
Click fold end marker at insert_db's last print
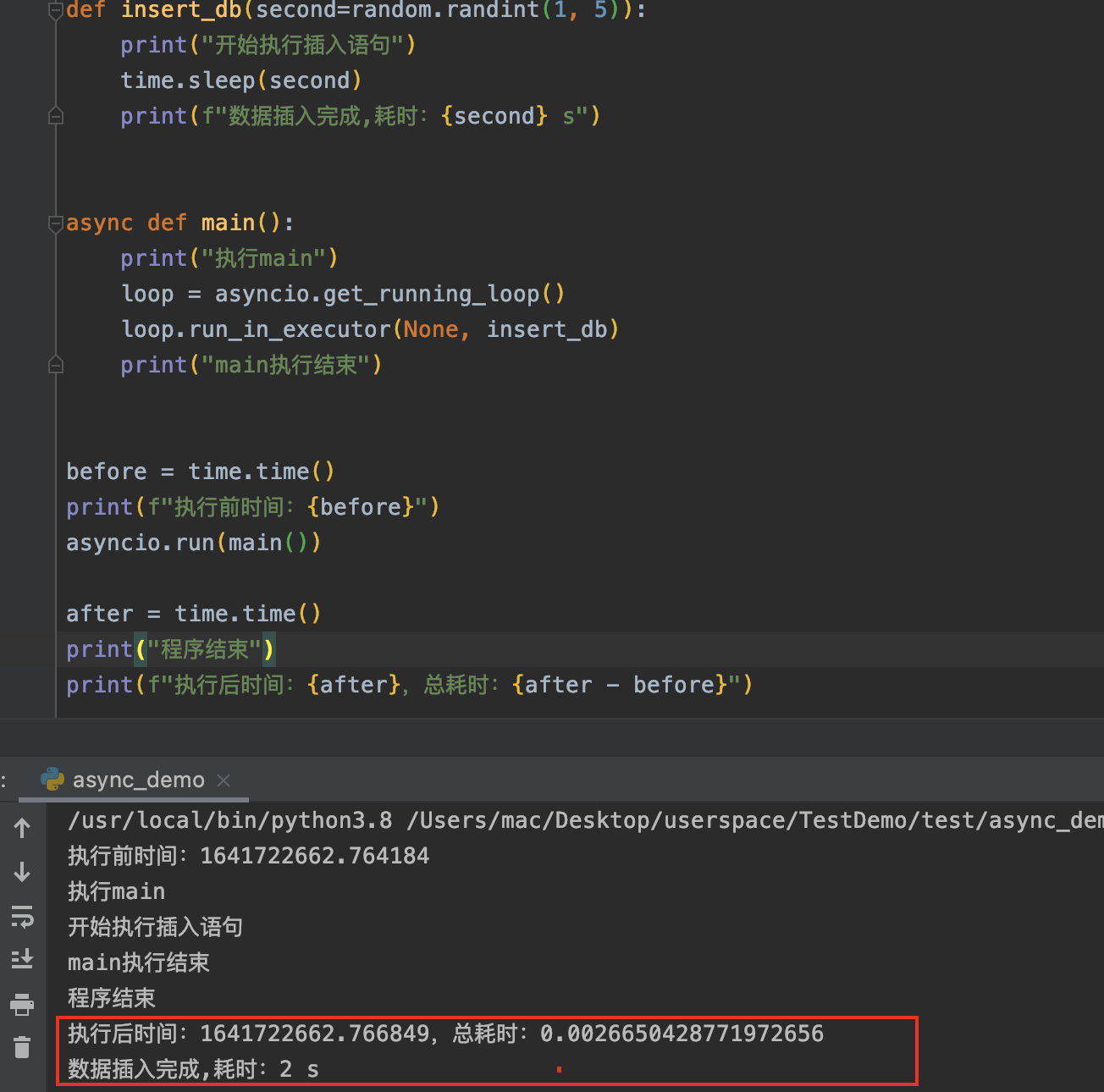pyautogui.click(x=56, y=116)
